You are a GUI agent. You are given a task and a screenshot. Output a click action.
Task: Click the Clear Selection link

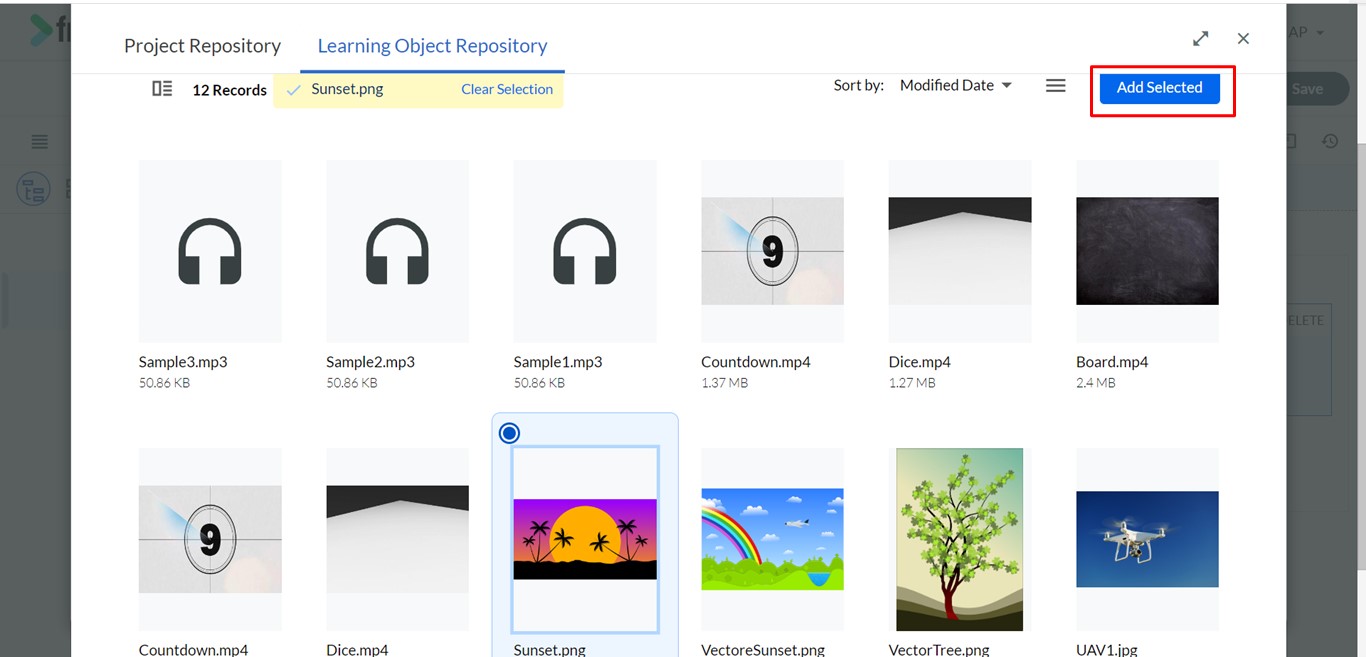[507, 89]
